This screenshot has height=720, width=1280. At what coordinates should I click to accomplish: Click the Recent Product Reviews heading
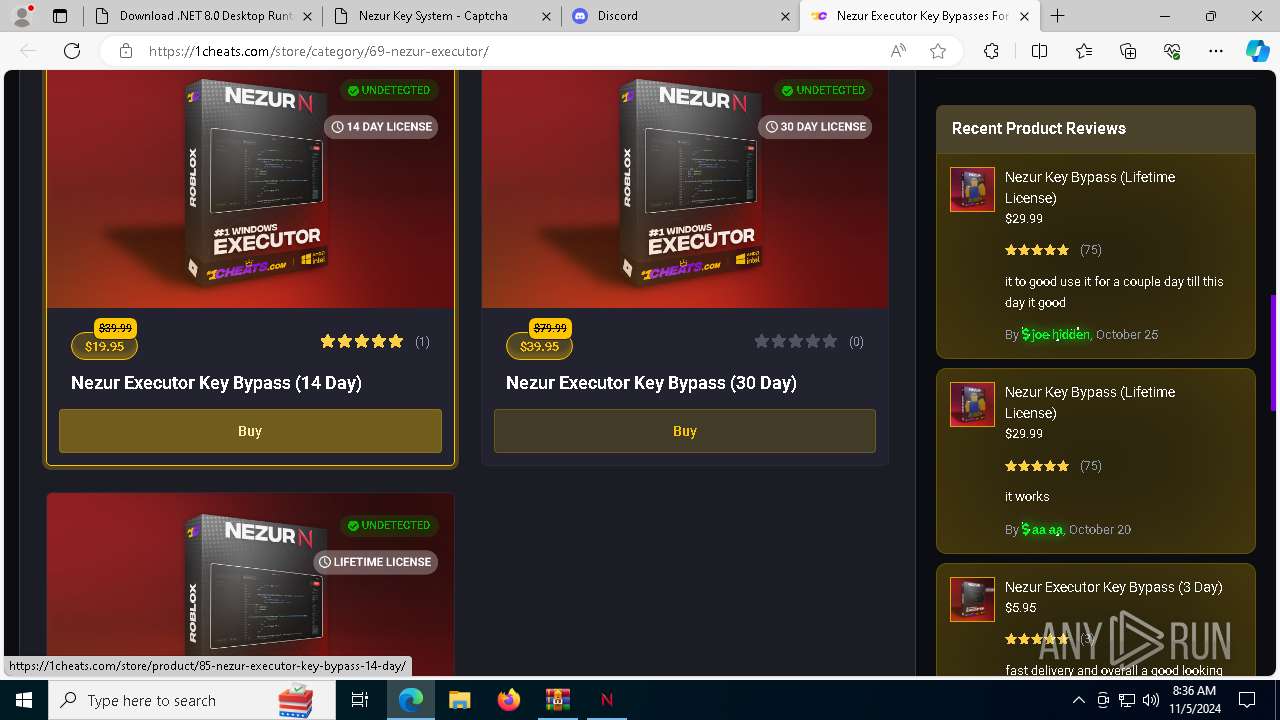click(x=1039, y=128)
